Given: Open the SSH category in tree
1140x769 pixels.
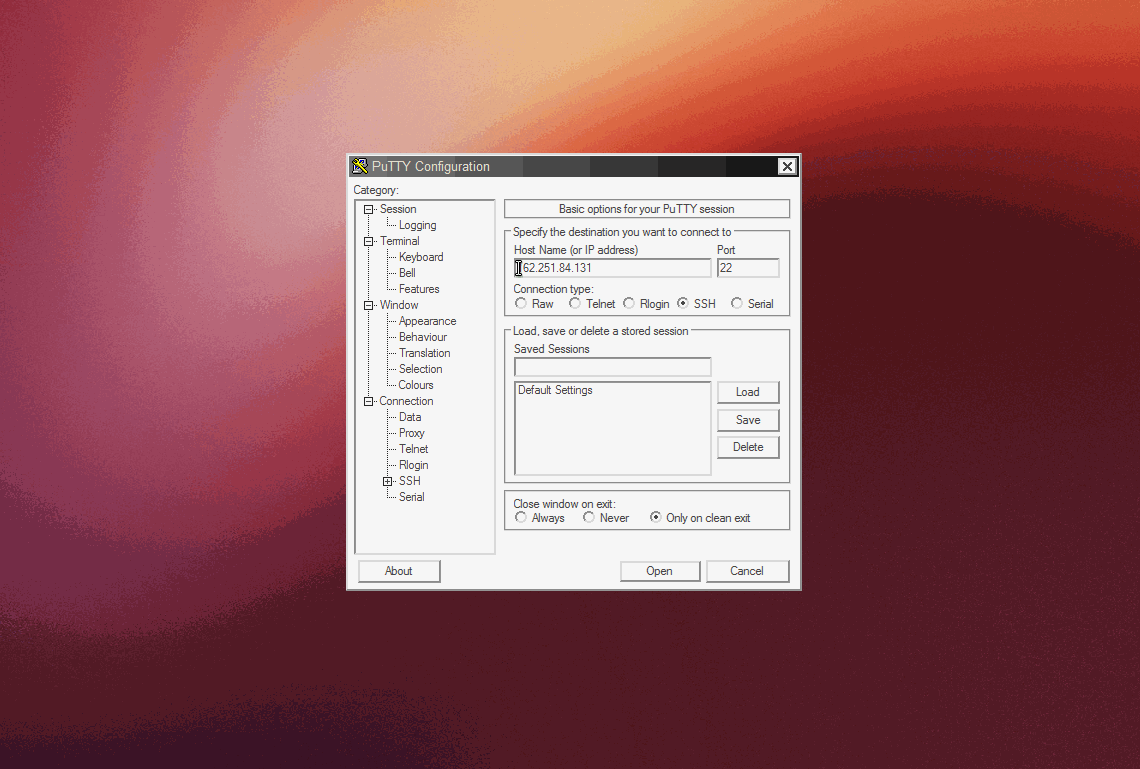Looking at the screenshot, I should 409,481.
